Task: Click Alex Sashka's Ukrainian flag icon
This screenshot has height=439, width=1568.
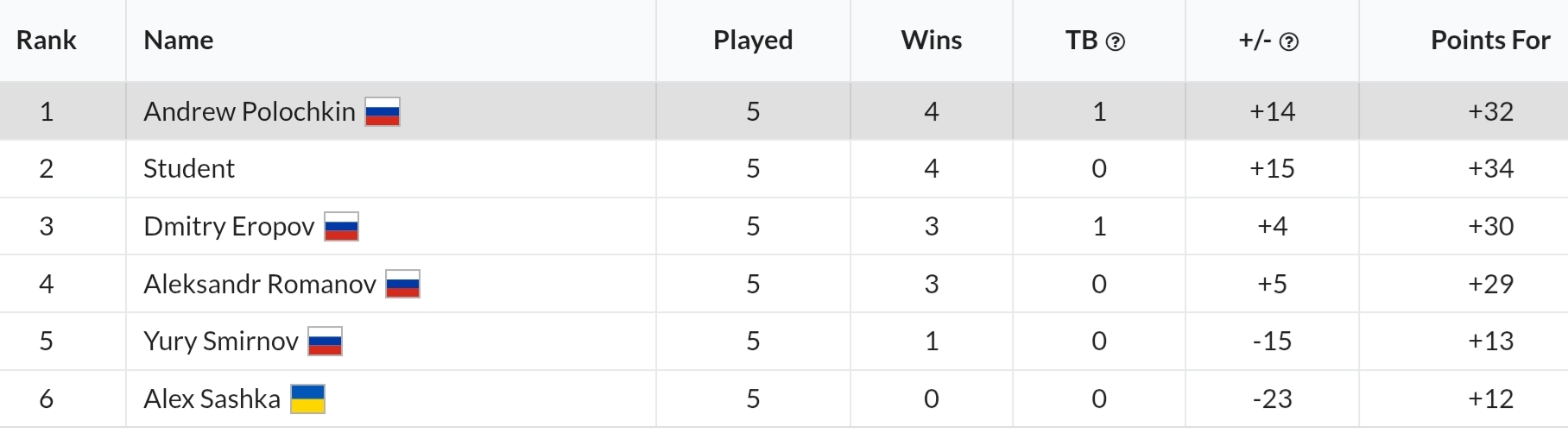Action: 307,399
